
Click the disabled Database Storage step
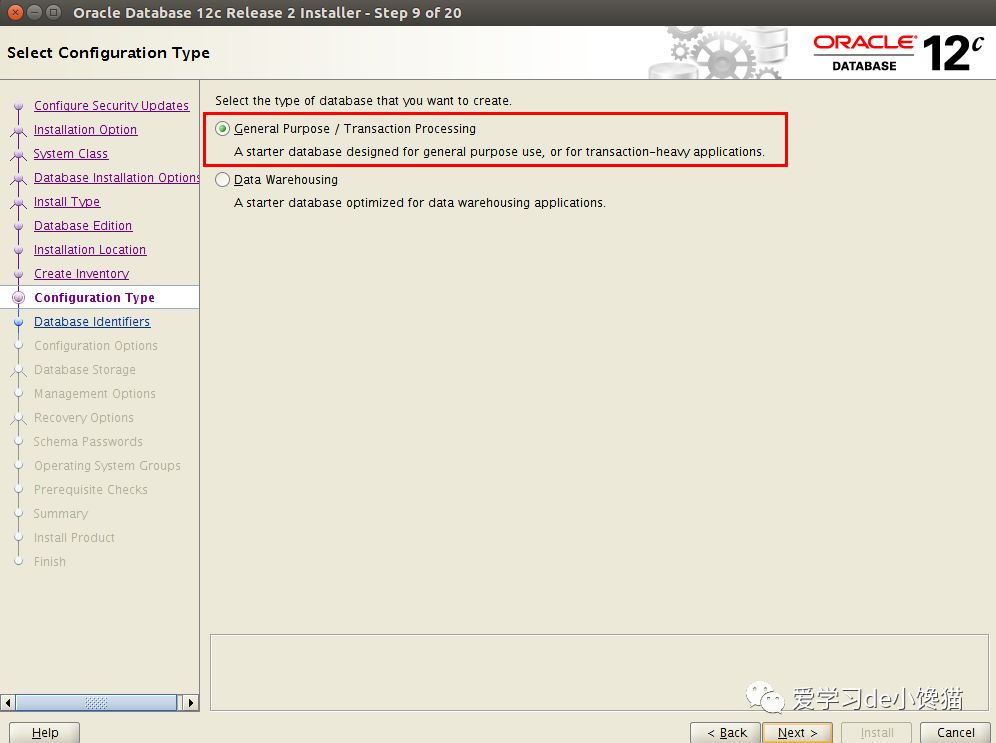[84, 370]
